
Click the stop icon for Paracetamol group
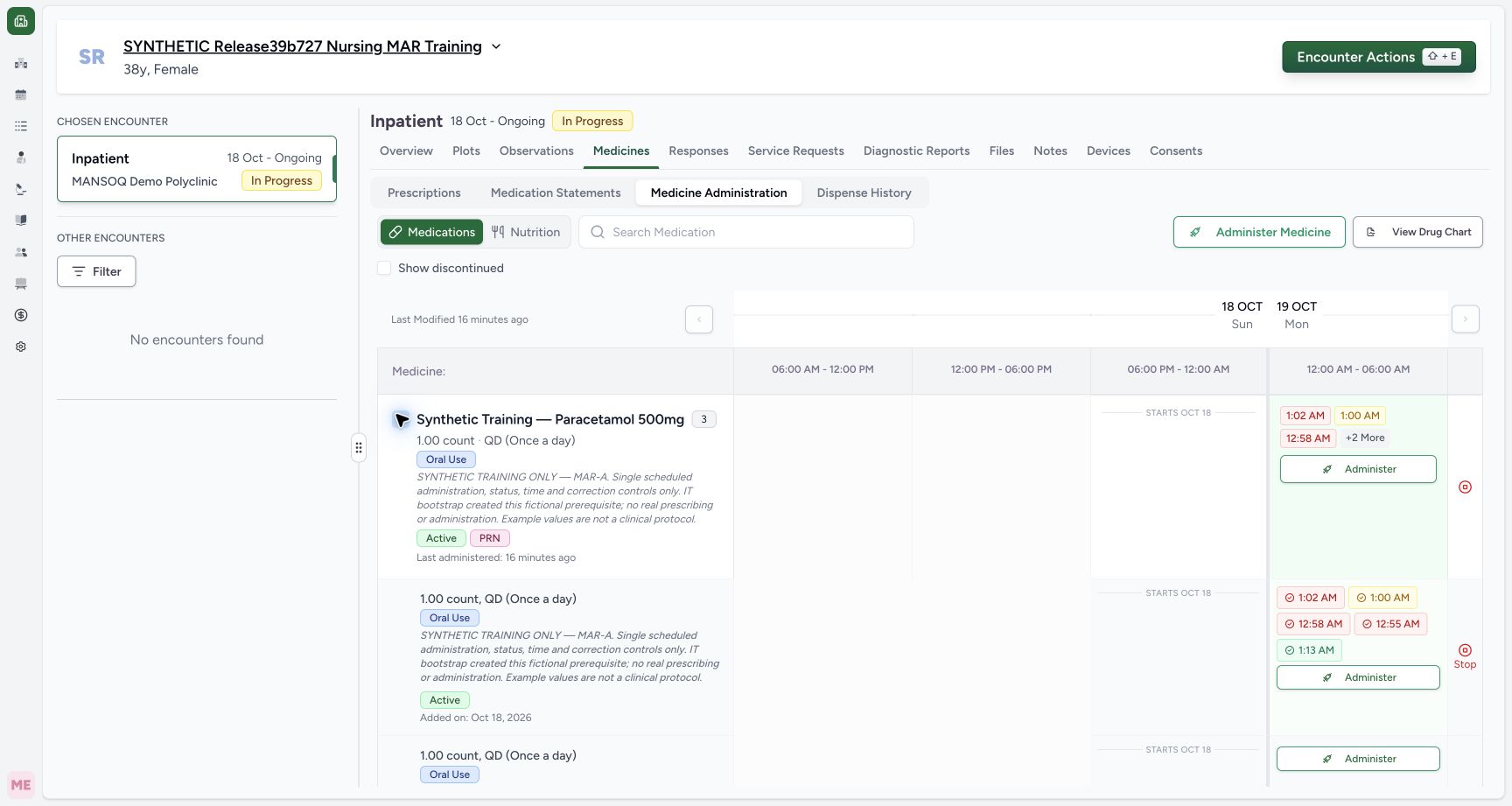[x=1465, y=487]
